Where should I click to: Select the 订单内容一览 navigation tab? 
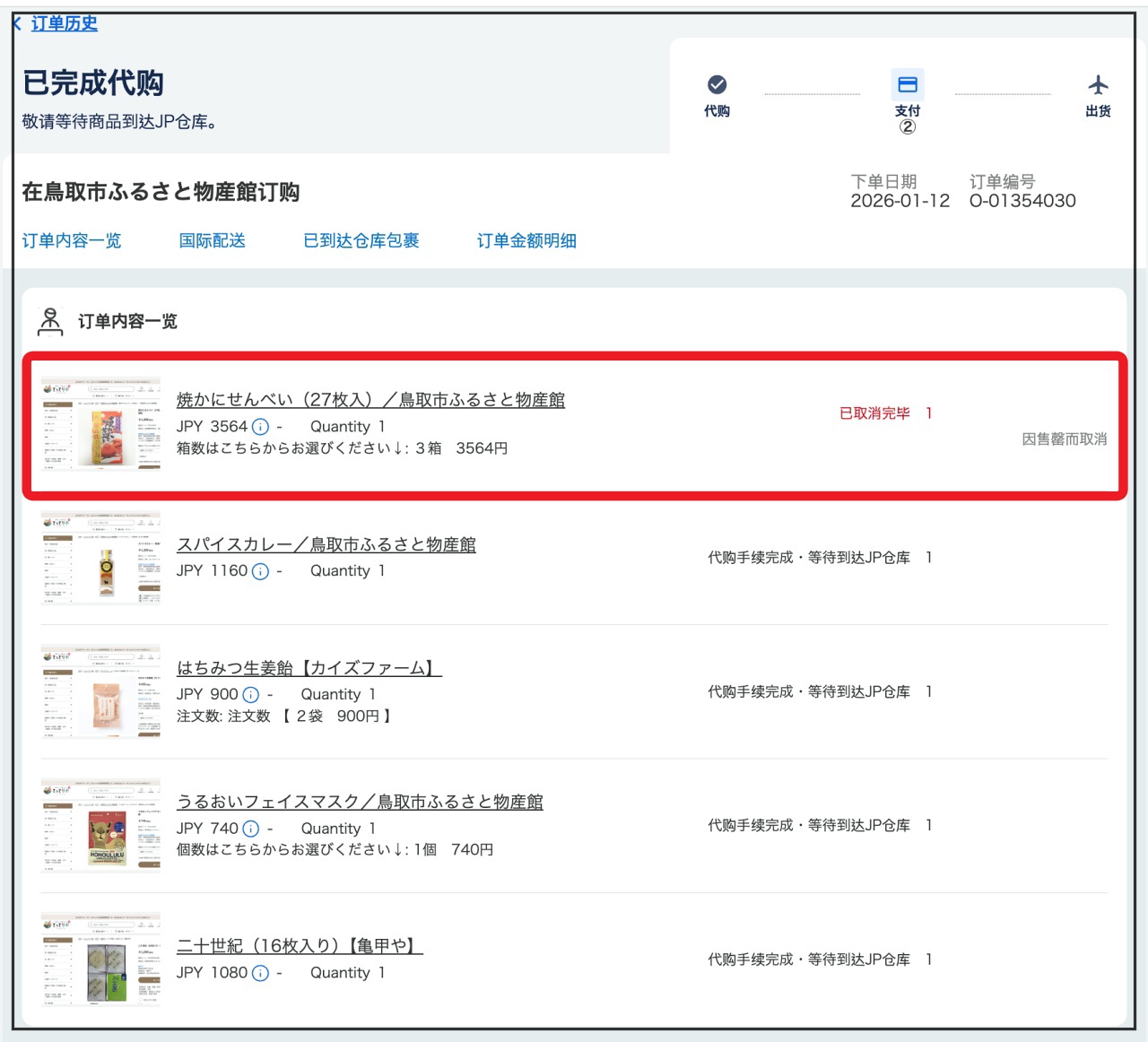(x=73, y=240)
